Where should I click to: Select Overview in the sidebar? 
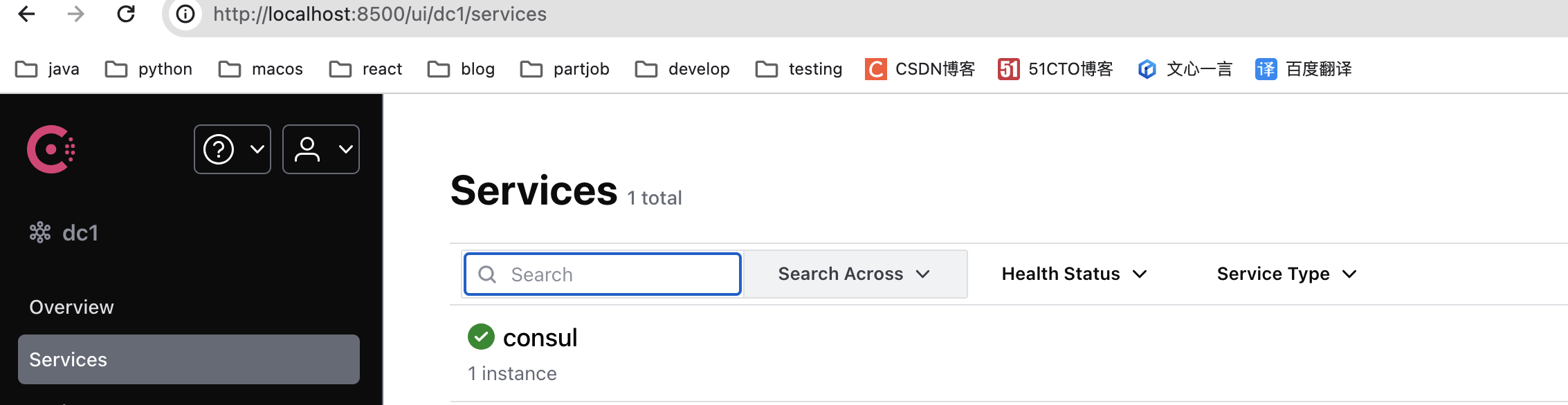[x=71, y=306]
